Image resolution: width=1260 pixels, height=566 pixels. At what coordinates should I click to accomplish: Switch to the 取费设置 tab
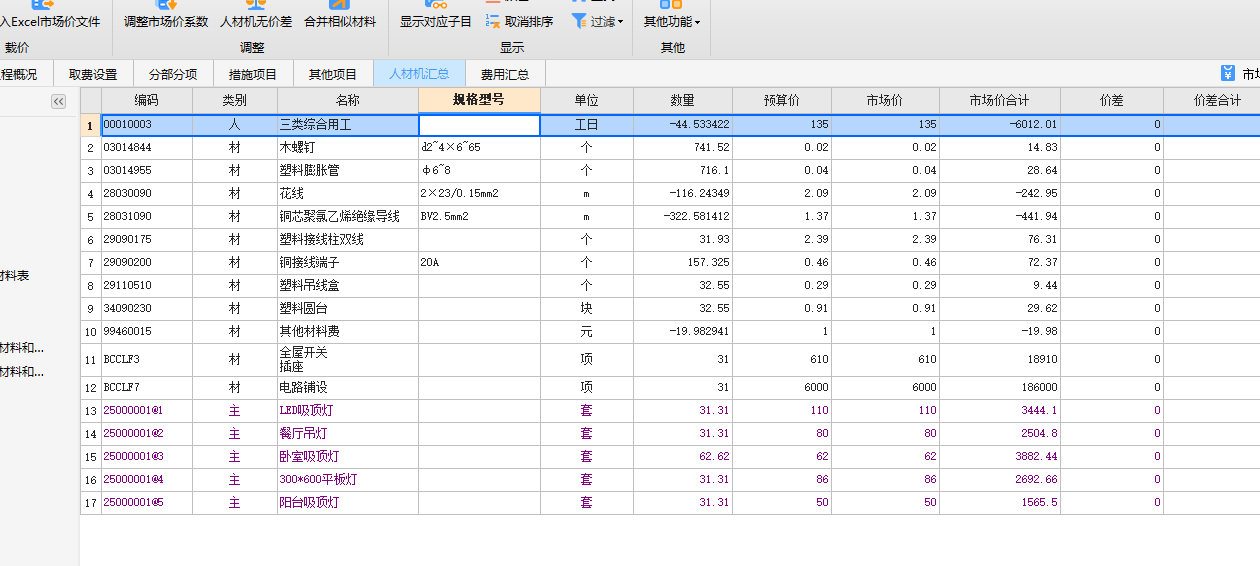[x=93, y=74]
